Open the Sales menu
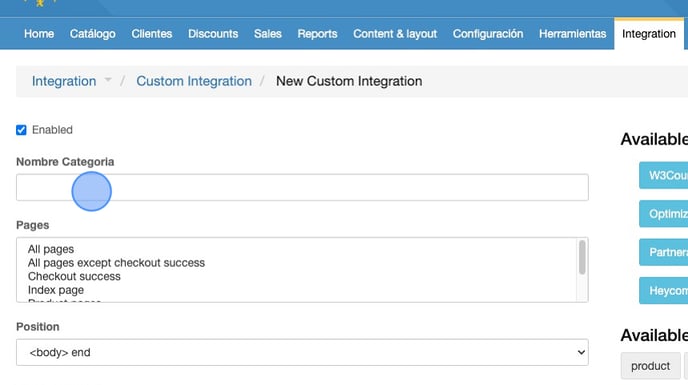This screenshot has width=688, height=385. (x=268, y=34)
